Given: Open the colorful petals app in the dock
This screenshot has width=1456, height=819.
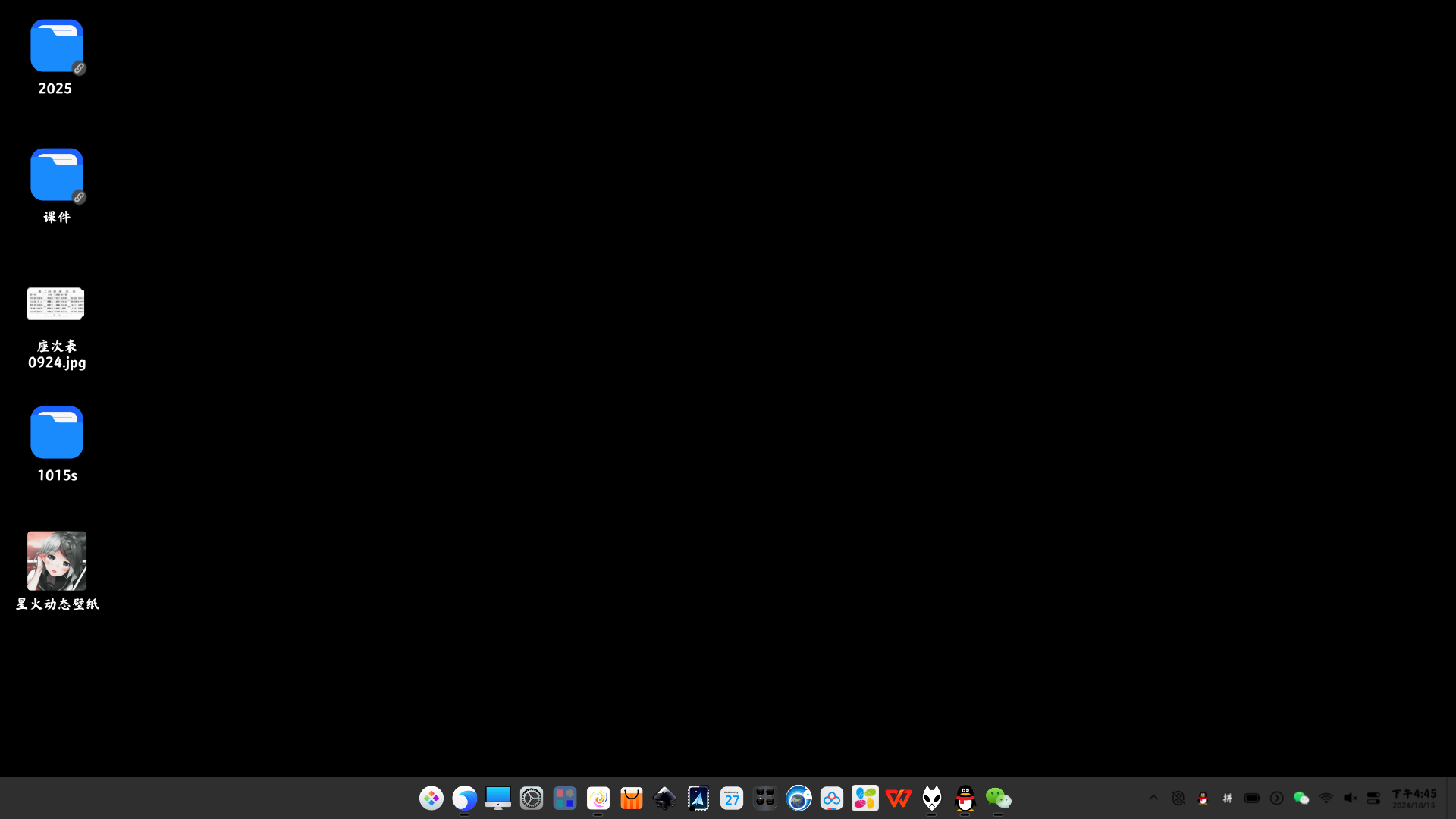Looking at the screenshot, I should [865, 798].
